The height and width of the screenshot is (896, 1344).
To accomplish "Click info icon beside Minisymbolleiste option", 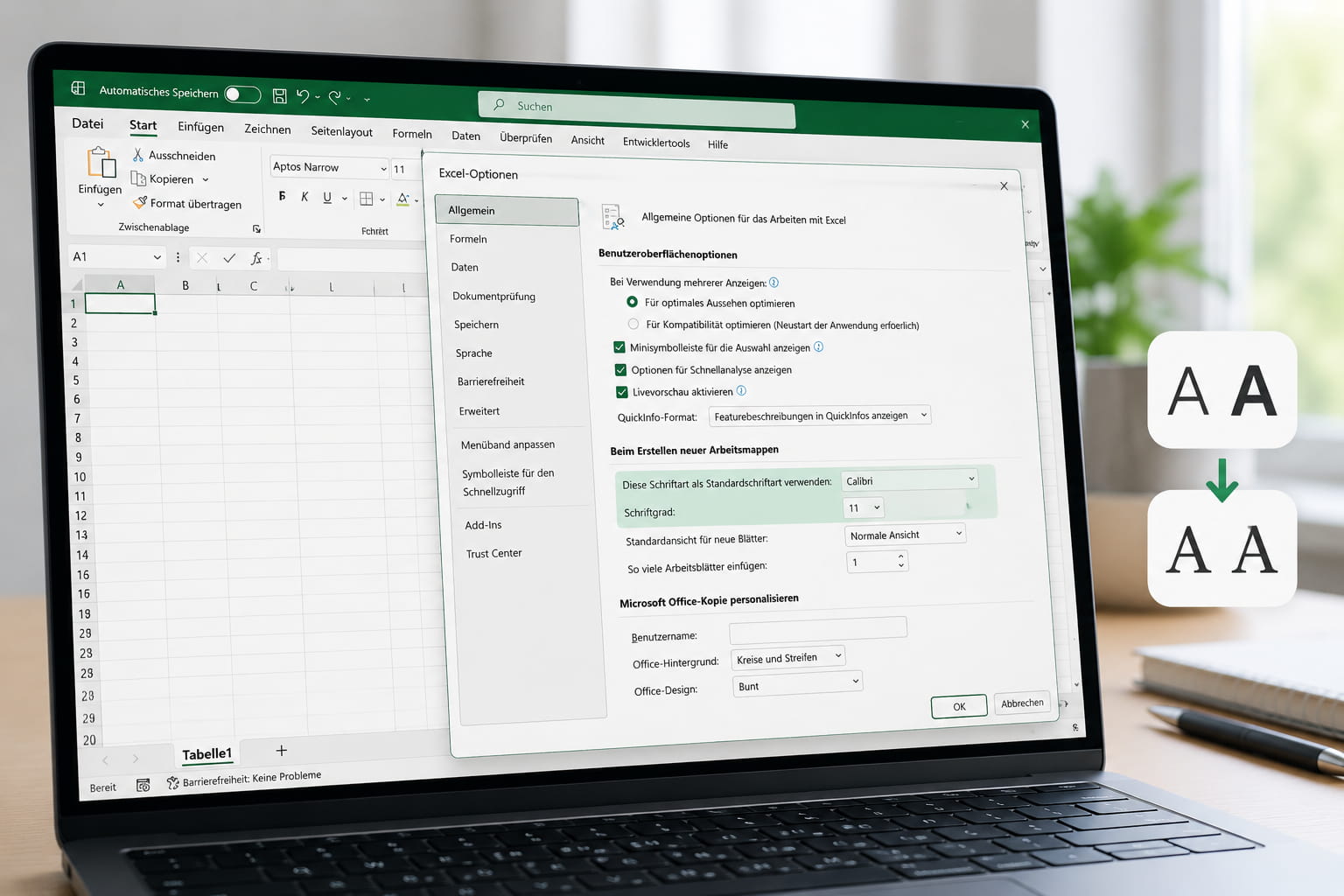I will (819, 346).
